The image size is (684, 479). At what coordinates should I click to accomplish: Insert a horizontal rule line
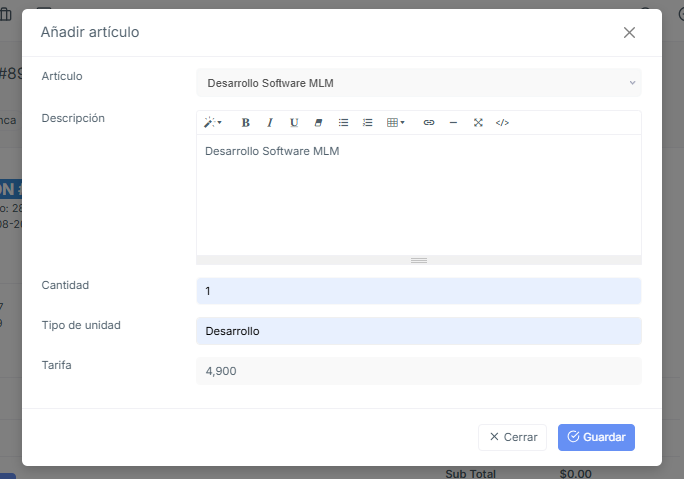point(453,123)
